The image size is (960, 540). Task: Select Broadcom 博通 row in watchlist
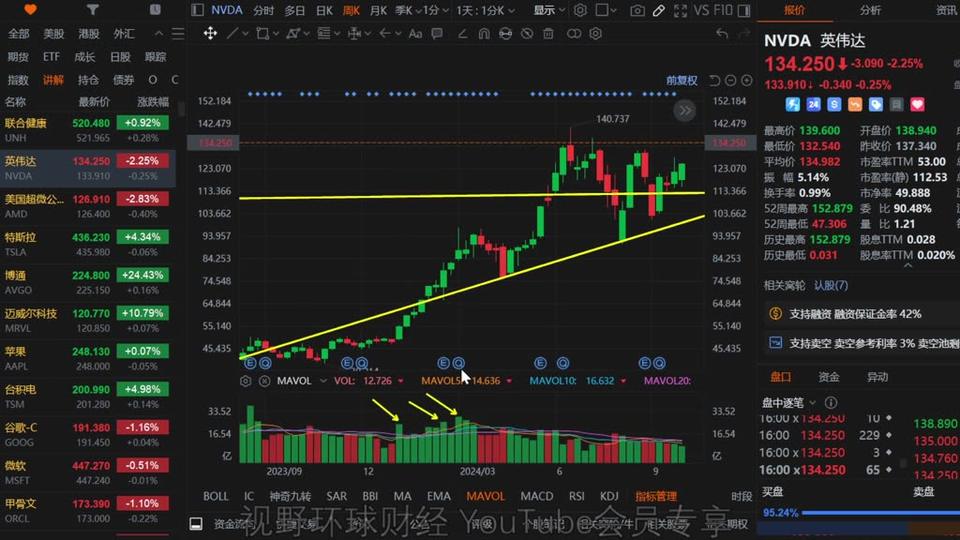(88, 282)
